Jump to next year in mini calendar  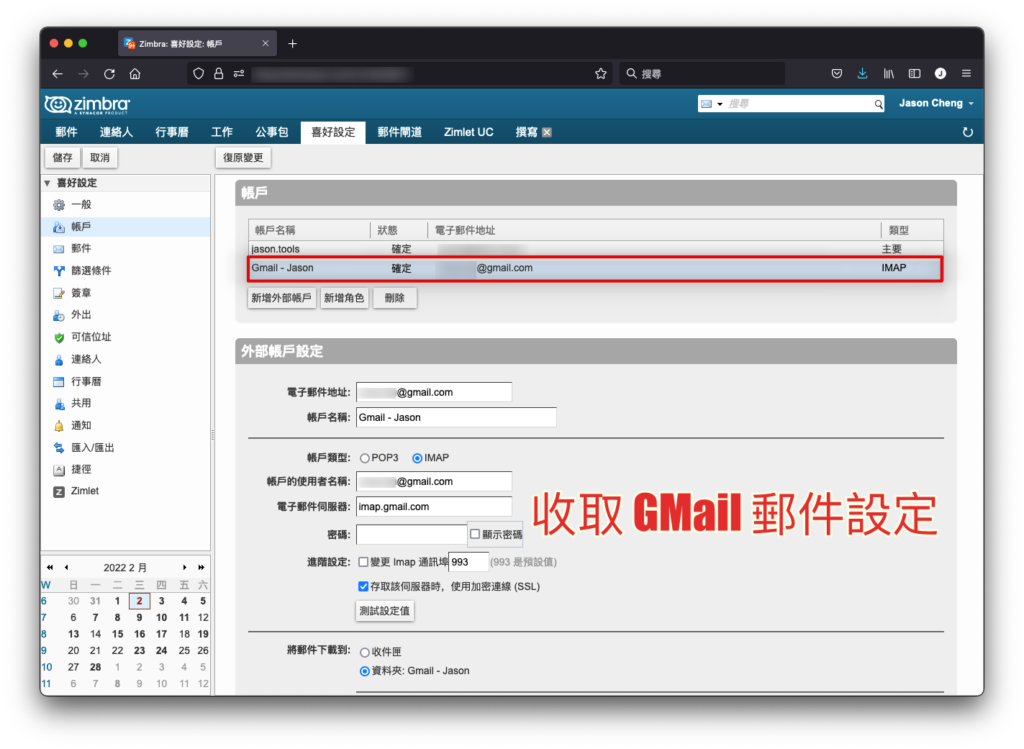pyautogui.click(x=201, y=567)
